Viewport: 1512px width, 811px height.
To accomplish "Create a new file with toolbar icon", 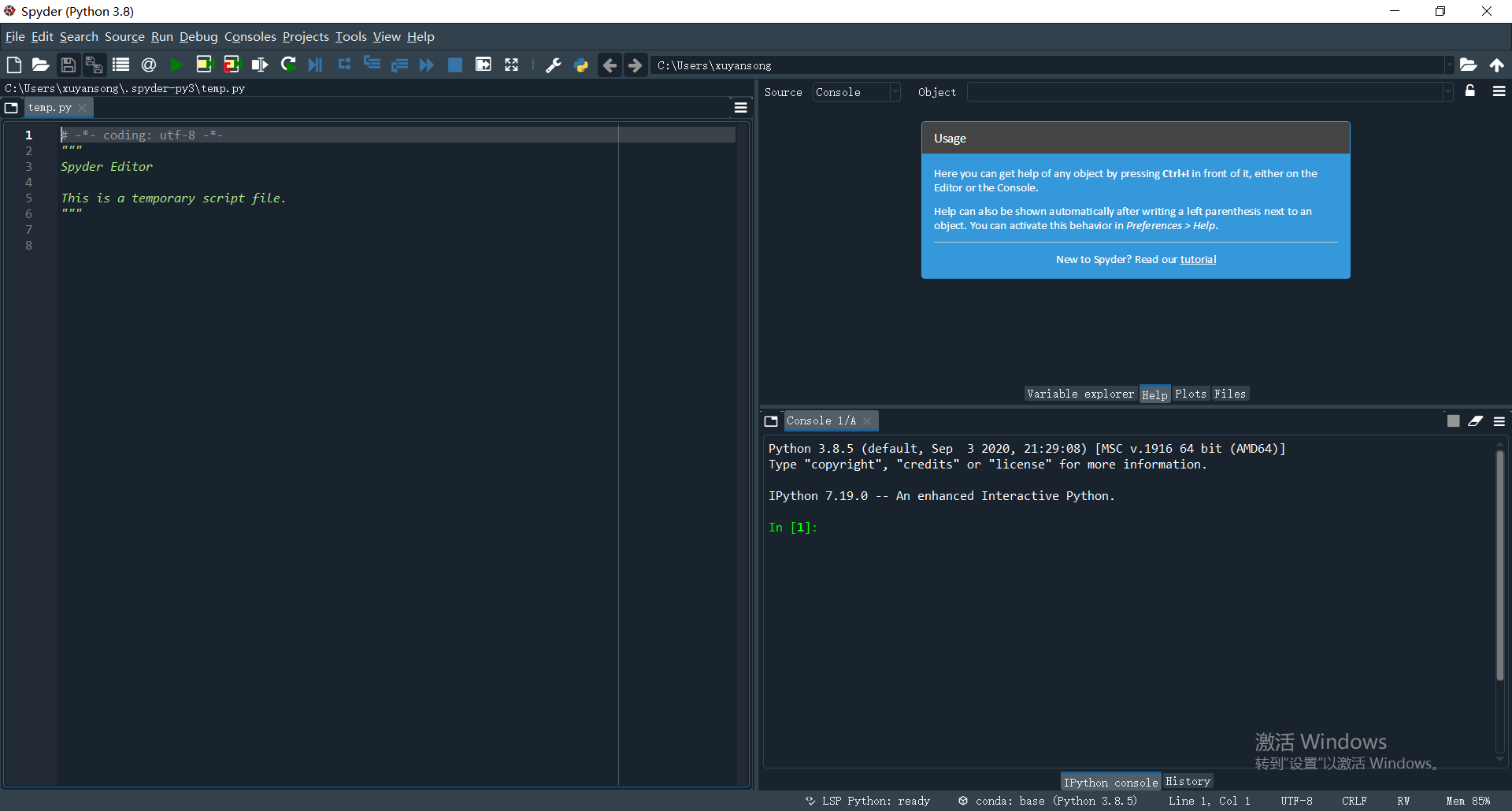I will tap(13, 65).
